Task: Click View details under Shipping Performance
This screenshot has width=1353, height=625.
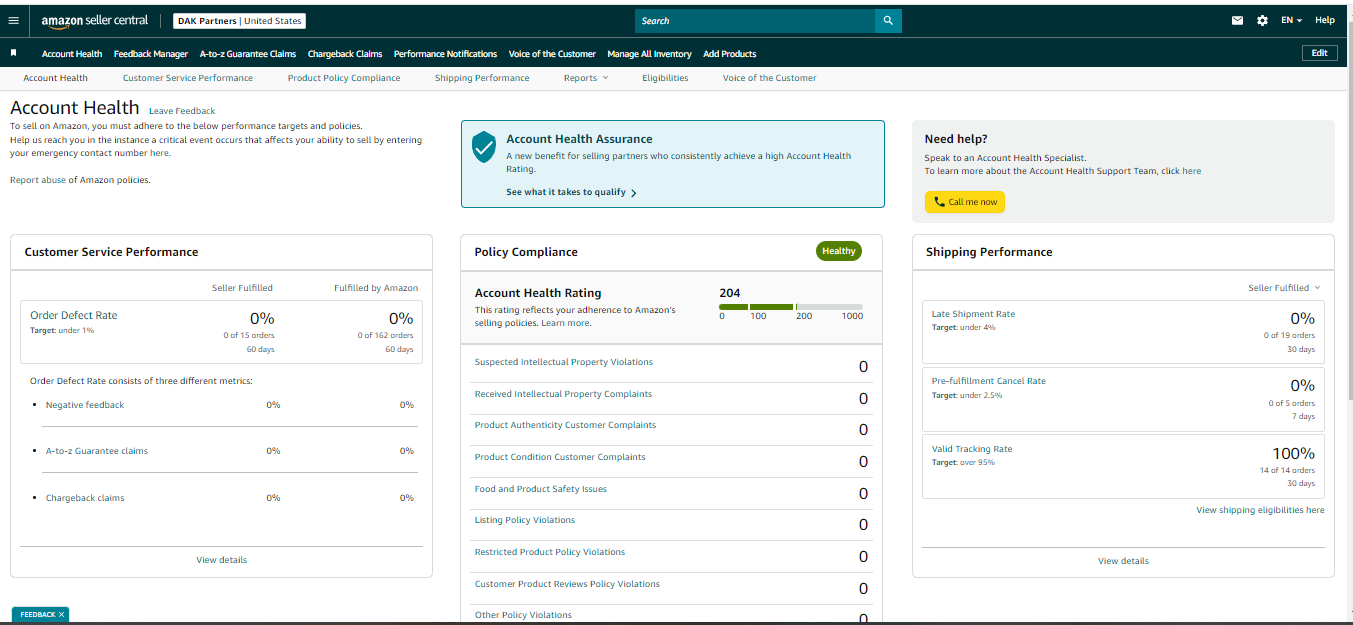Action: pos(1123,561)
